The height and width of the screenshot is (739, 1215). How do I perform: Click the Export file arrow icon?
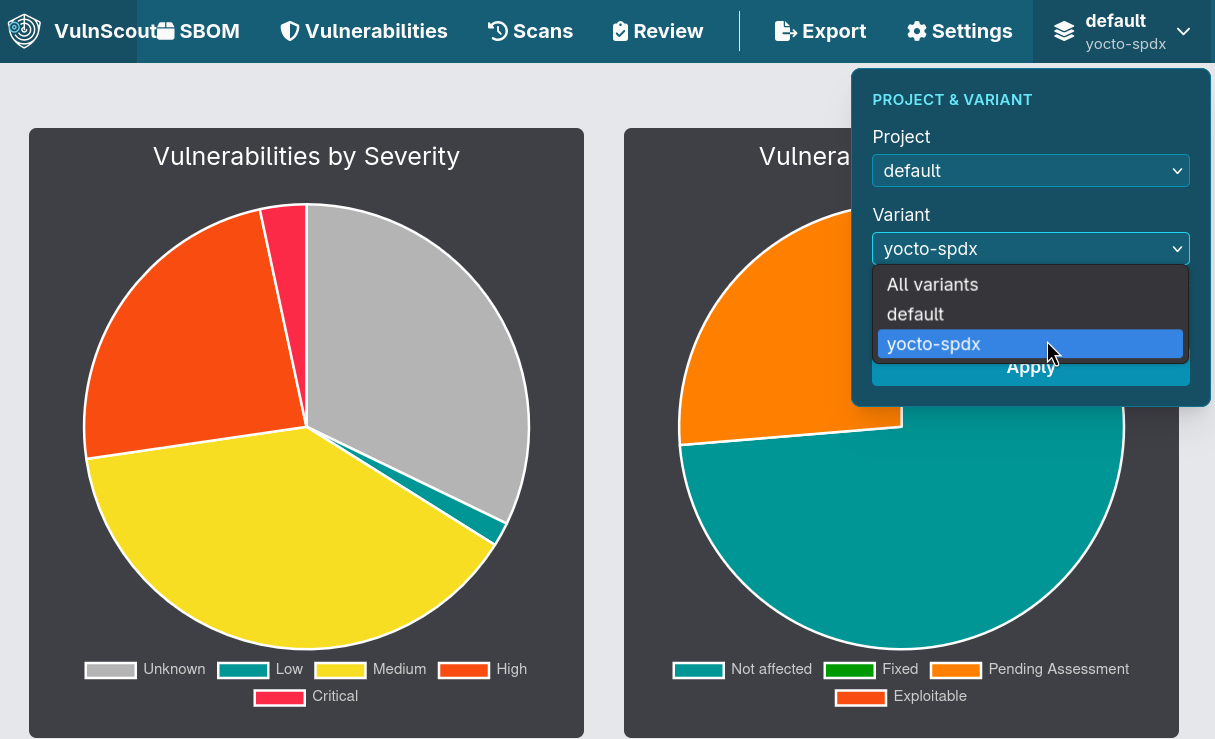click(786, 31)
